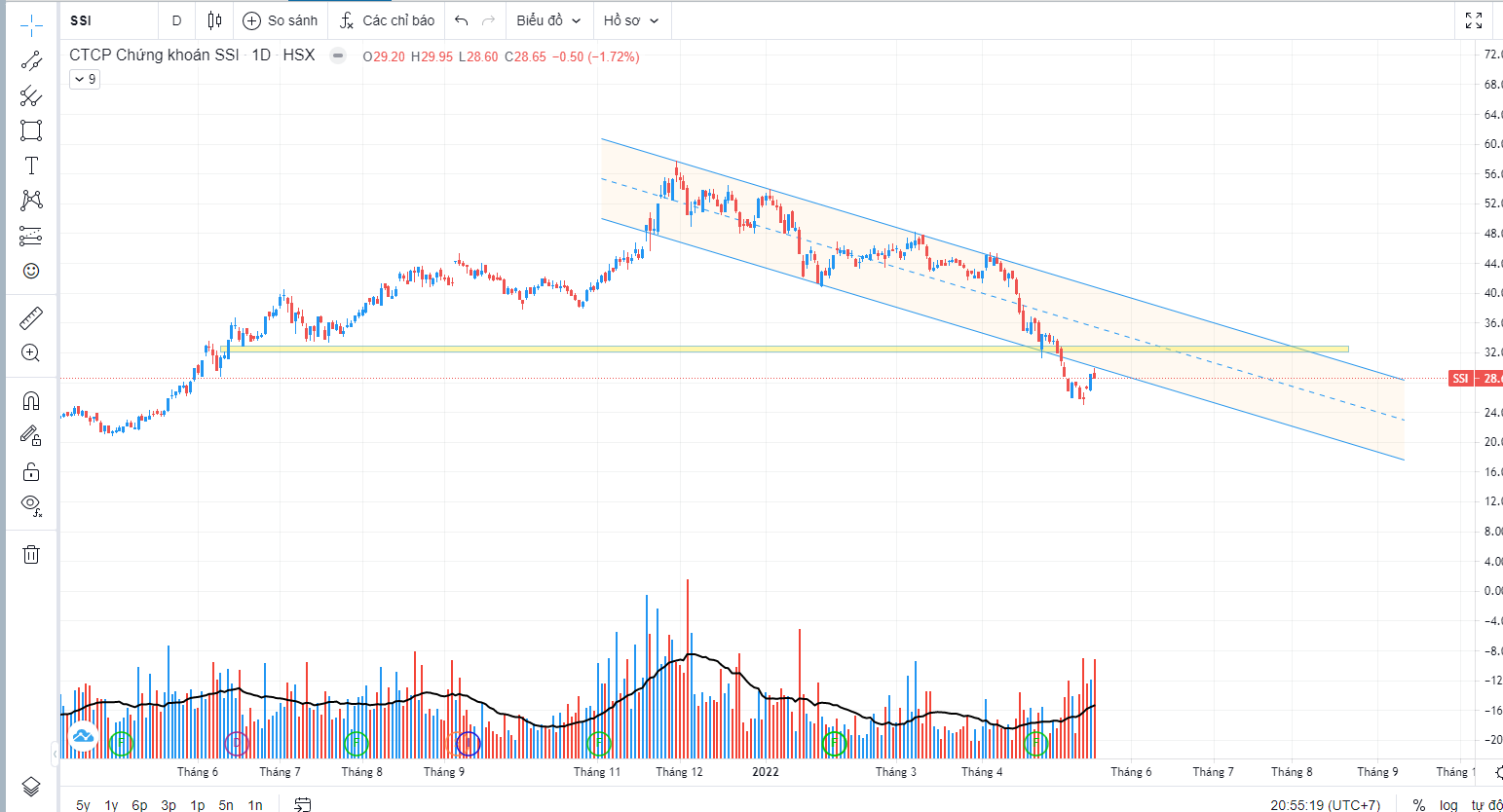1503x812 pixels.
Task: Toggle percent price scale
Action: coord(1419,804)
